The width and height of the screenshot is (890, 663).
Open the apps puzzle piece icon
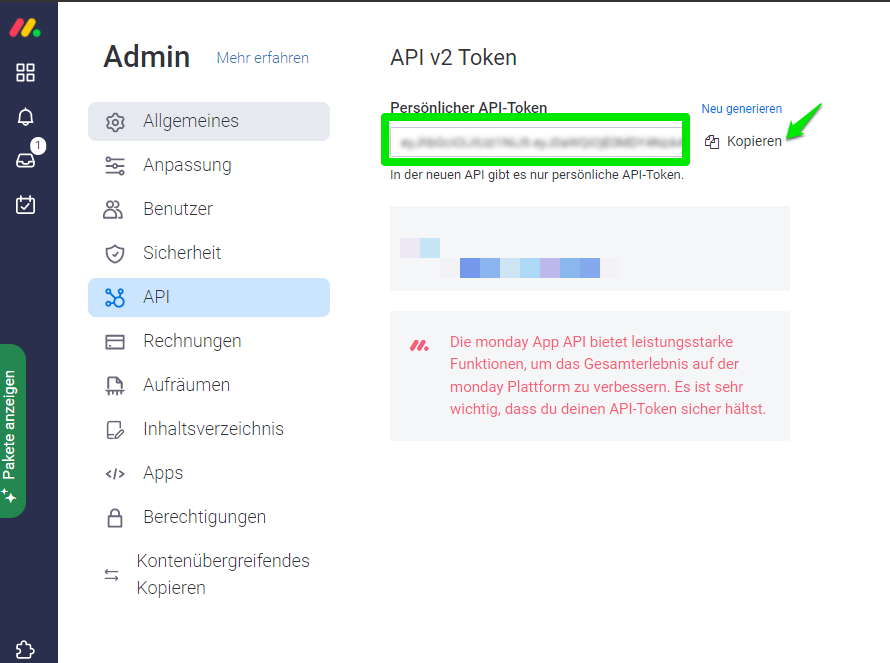tap(25, 649)
